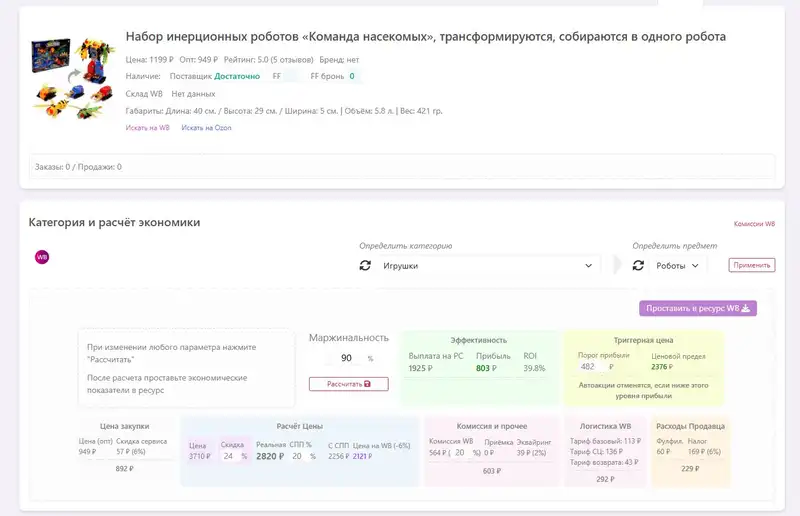Click the refresh icon beside category Игрушки
Screen dimensions: 800x516
pyautogui.click(x=365, y=265)
